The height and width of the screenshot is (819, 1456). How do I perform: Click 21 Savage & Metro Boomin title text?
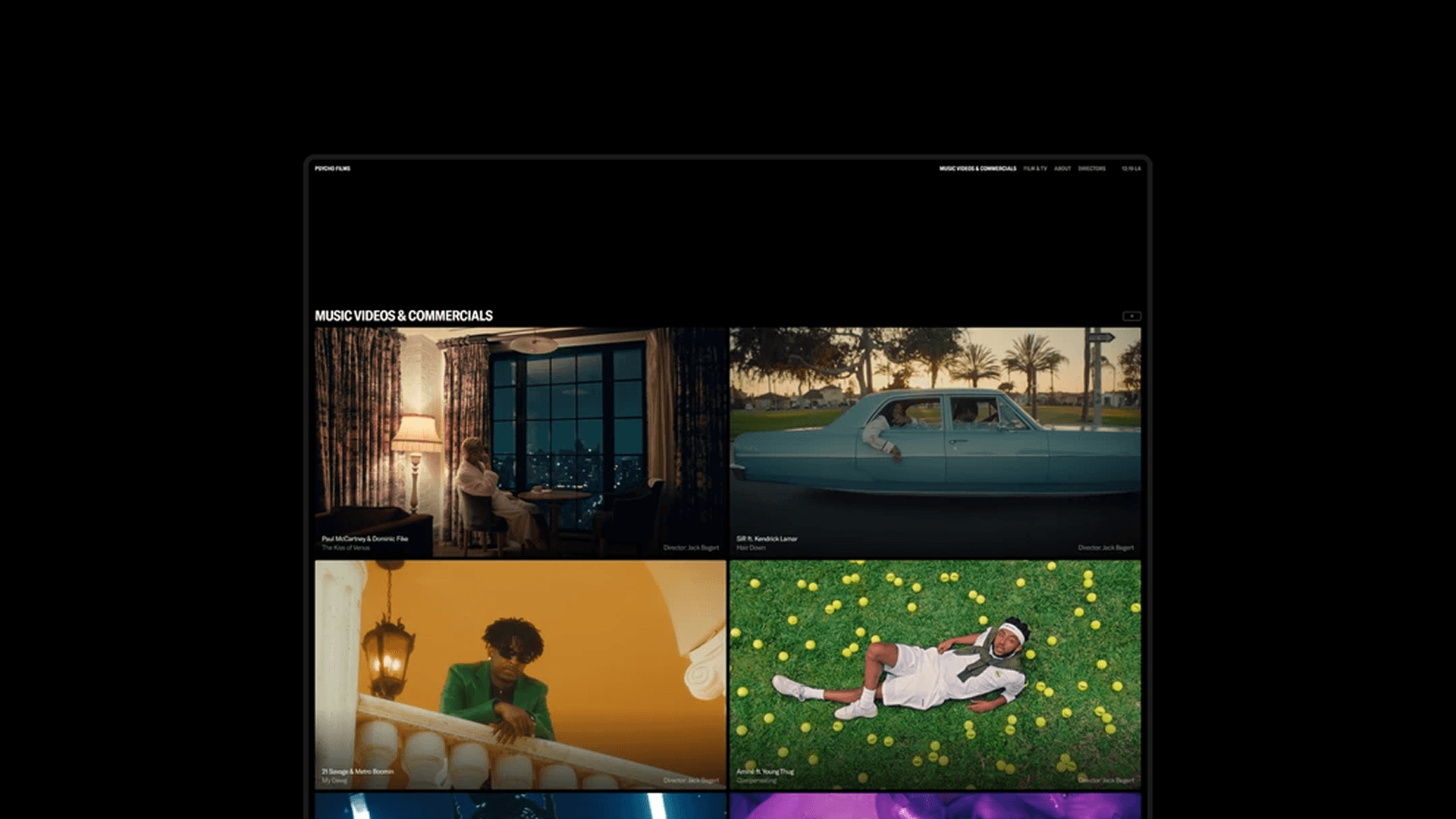[x=357, y=771]
